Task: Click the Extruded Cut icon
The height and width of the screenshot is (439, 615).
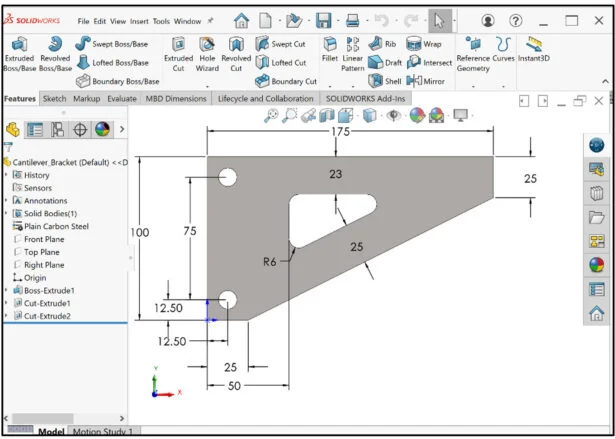Action: click(178, 53)
